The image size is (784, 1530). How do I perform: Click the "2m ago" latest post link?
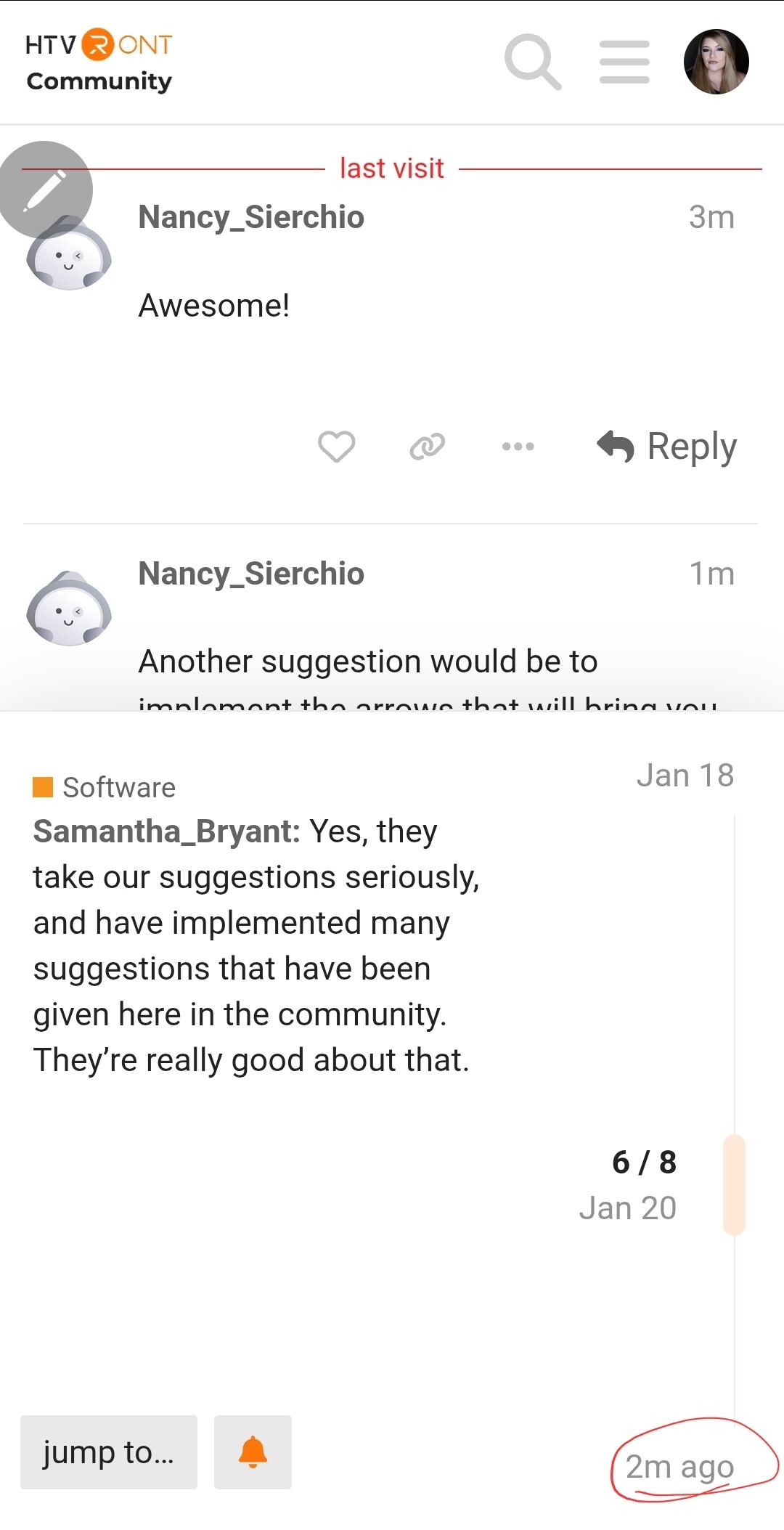(679, 1467)
